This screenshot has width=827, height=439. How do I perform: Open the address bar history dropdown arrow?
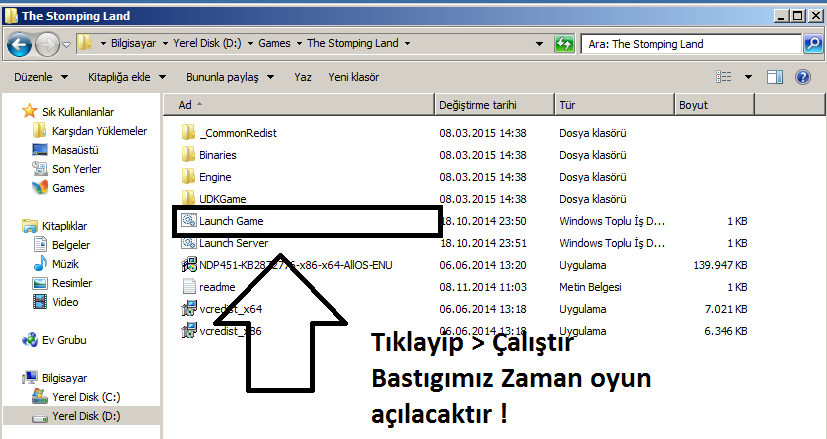[539, 44]
